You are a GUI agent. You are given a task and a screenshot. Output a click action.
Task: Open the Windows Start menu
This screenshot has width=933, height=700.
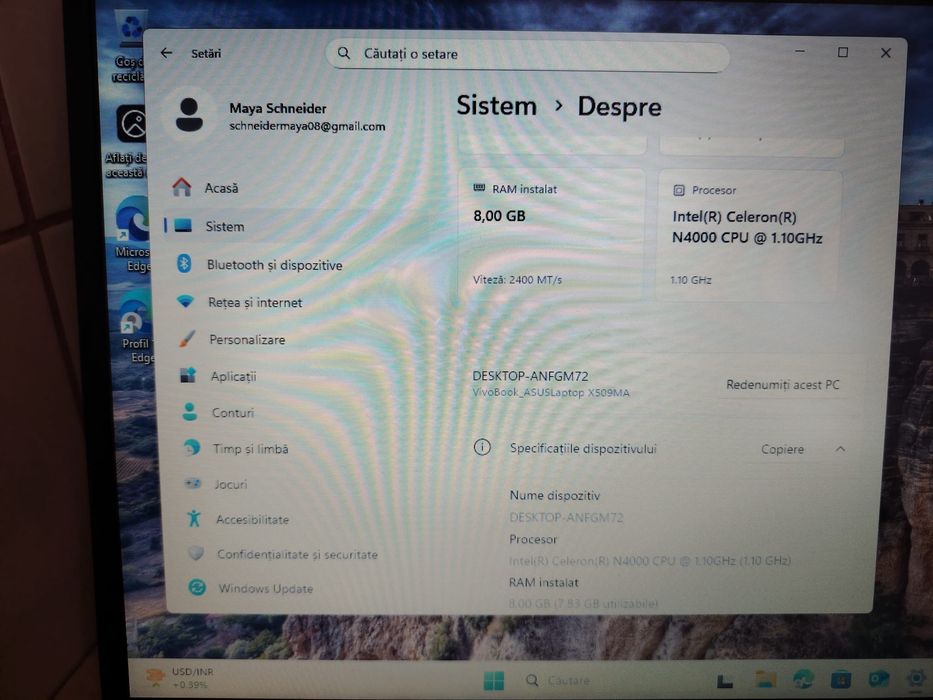tap(493, 680)
